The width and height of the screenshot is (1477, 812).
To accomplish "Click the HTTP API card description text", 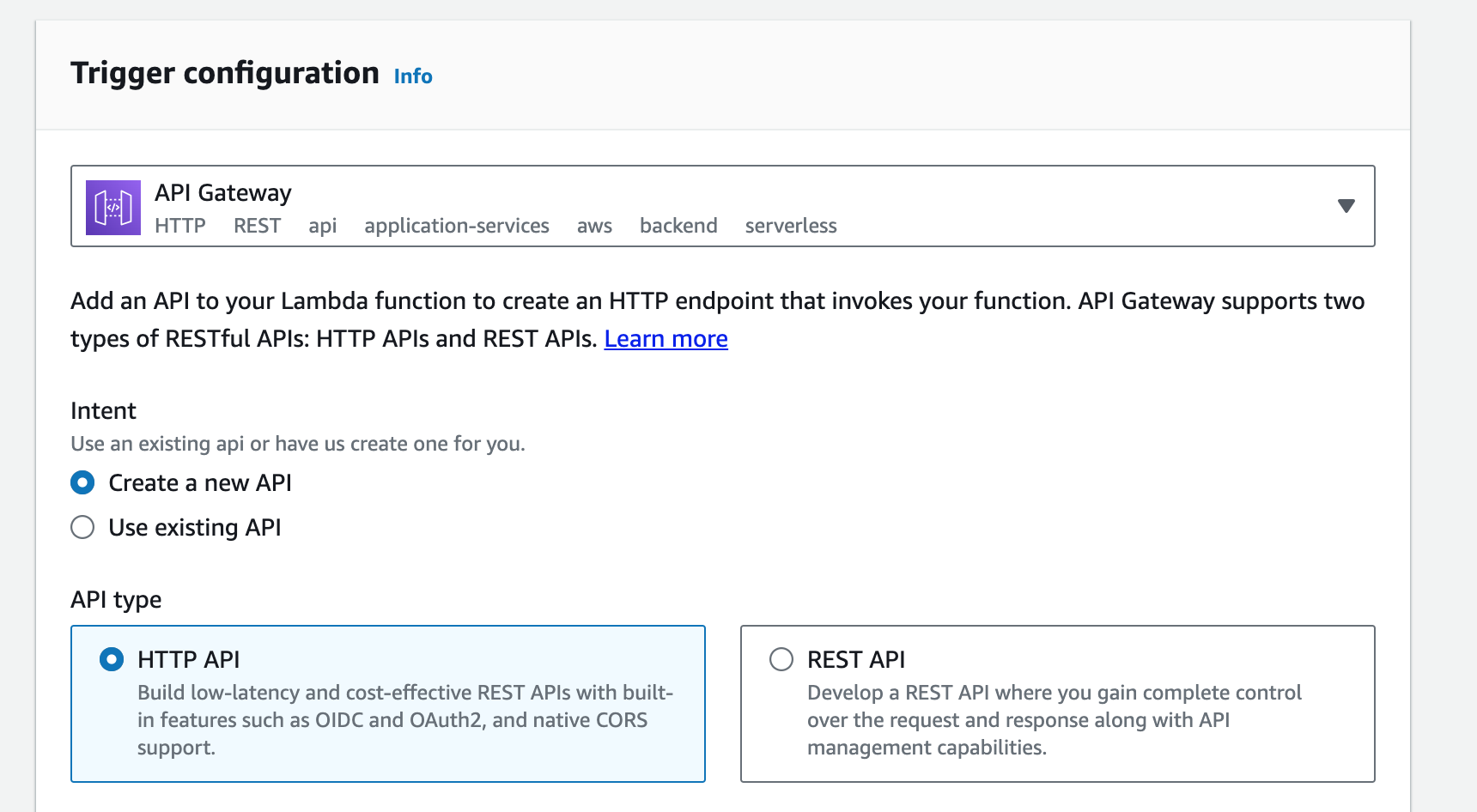I will click(x=404, y=719).
